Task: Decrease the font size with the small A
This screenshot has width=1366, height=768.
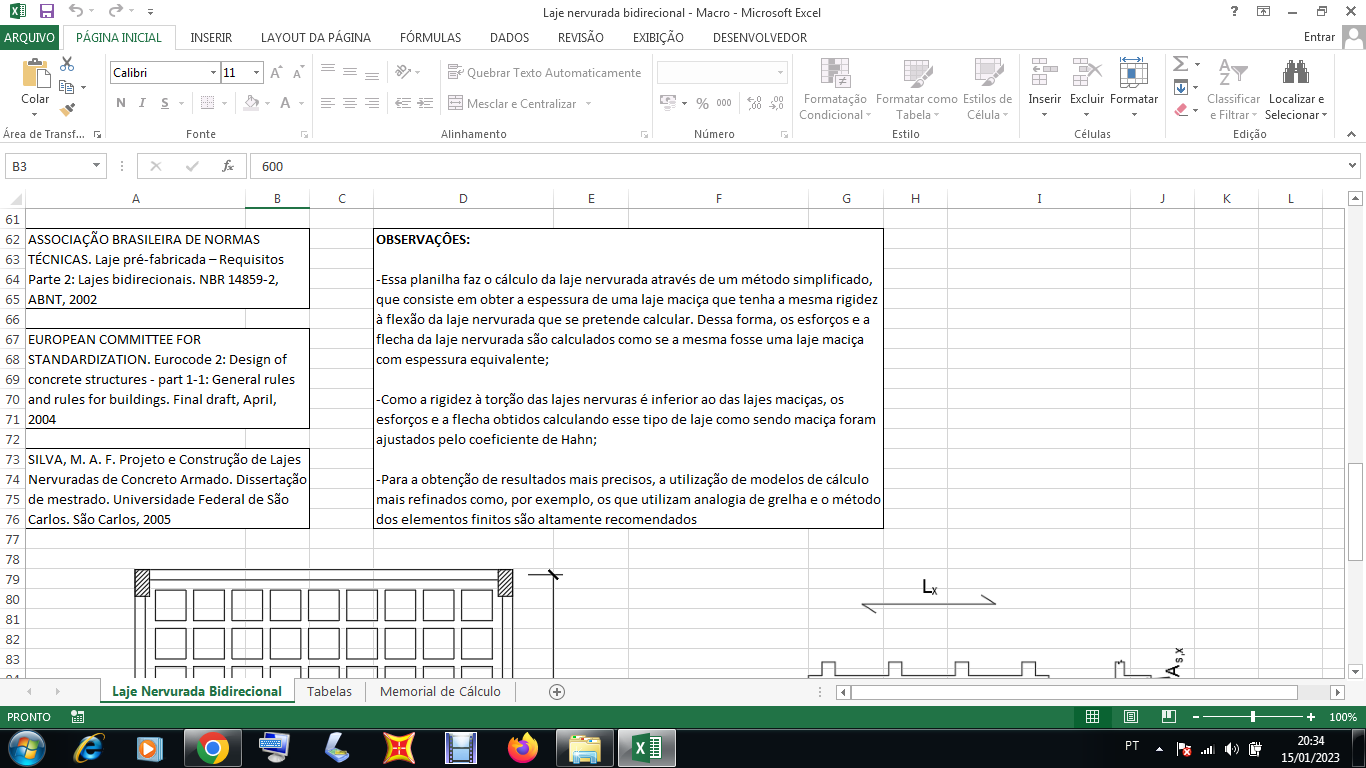Action: coord(299,73)
